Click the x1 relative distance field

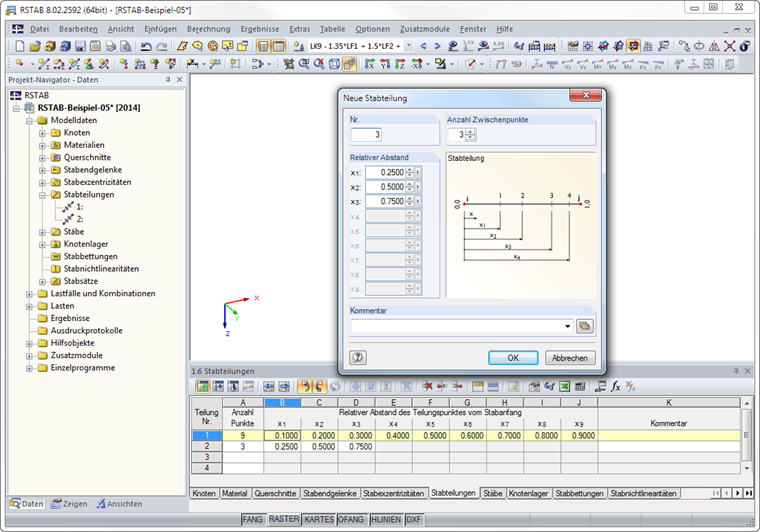[385, 172]
